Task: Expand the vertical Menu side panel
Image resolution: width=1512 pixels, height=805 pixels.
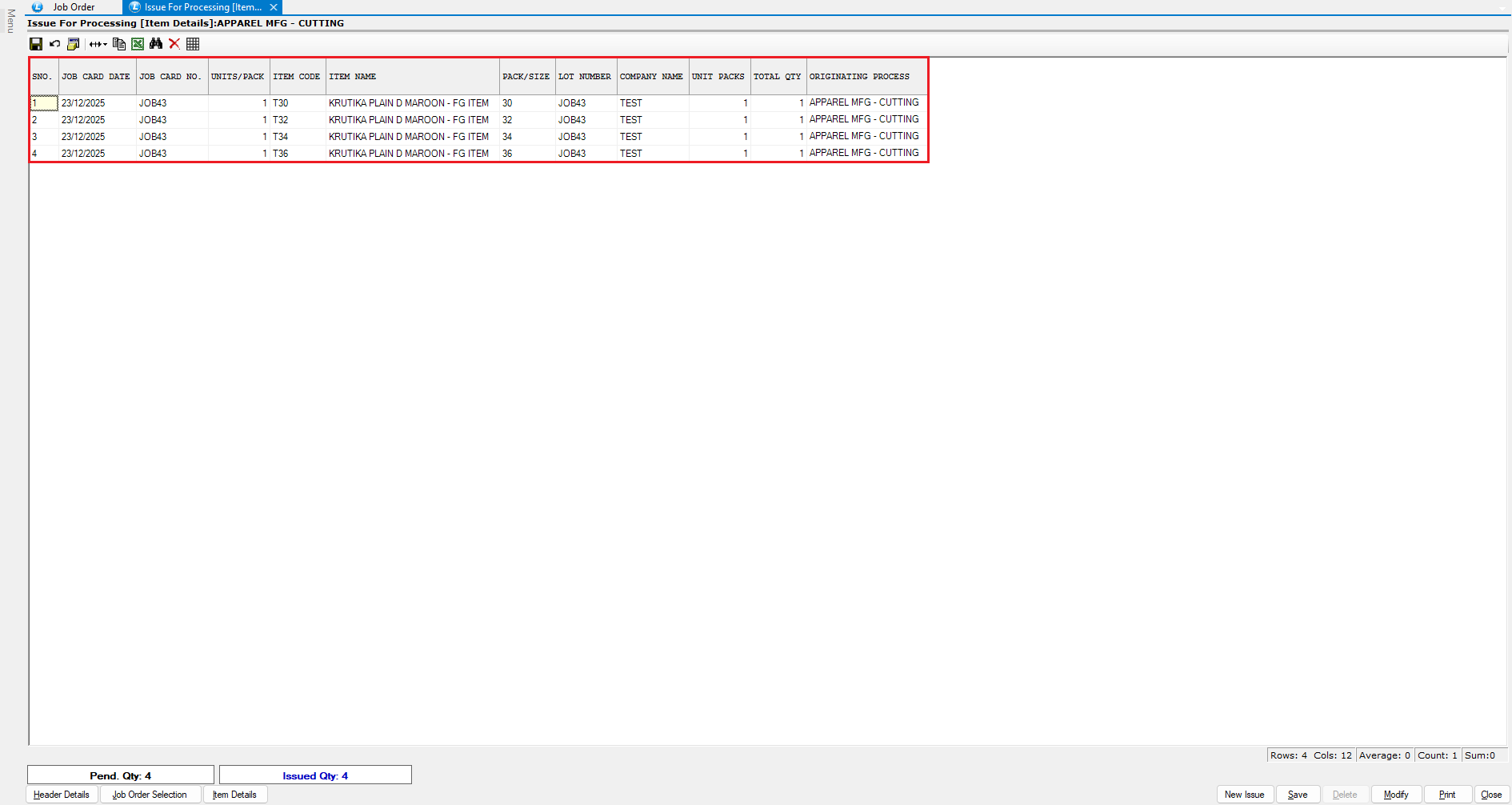Action: pos(10,21)
